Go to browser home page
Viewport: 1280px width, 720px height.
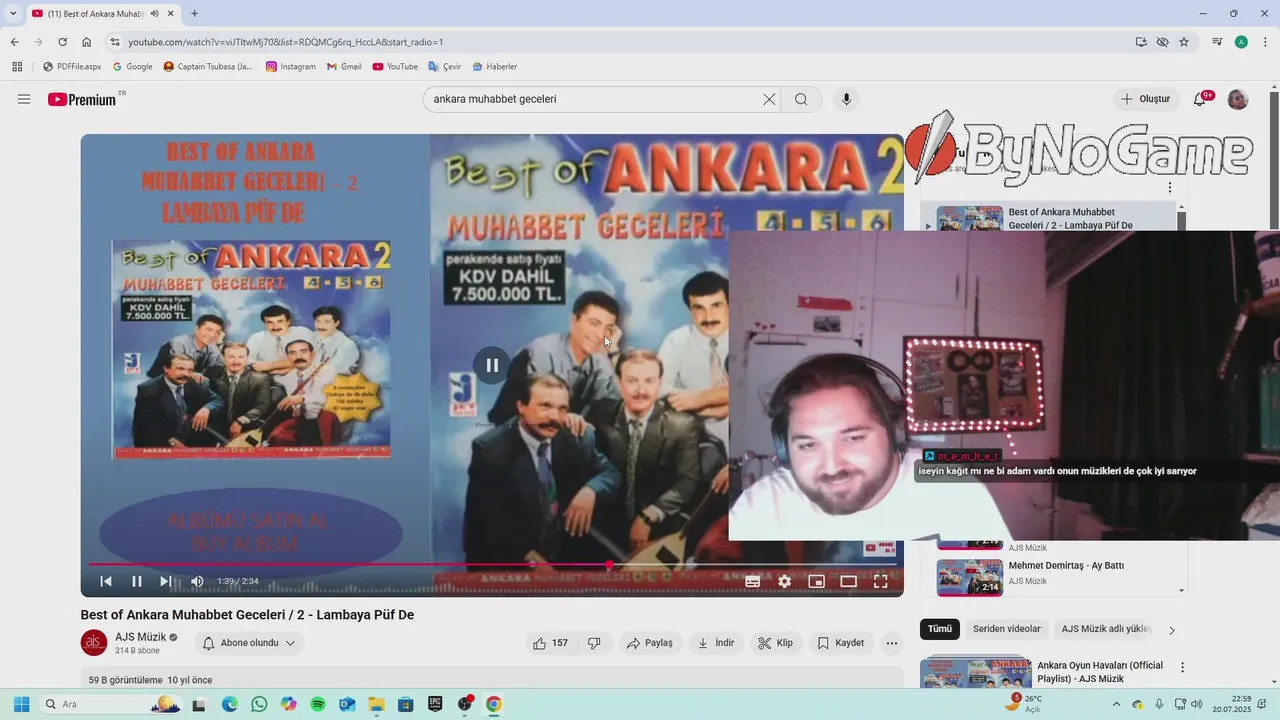coord(87,42)
